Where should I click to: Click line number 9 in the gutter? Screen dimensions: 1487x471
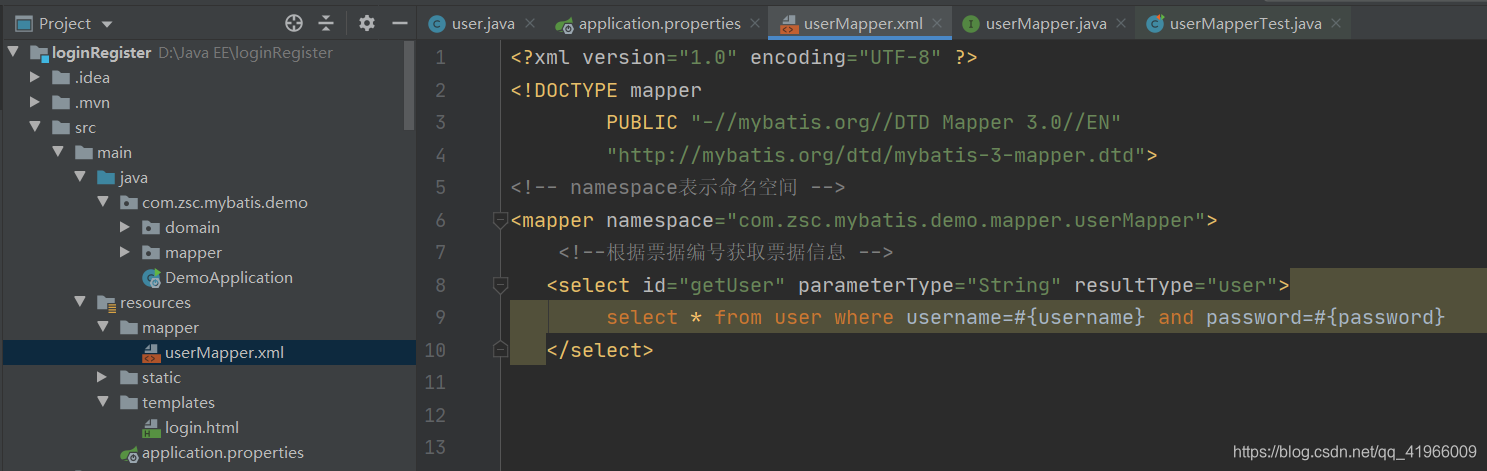pyautogui.click(x=440, y=318)
